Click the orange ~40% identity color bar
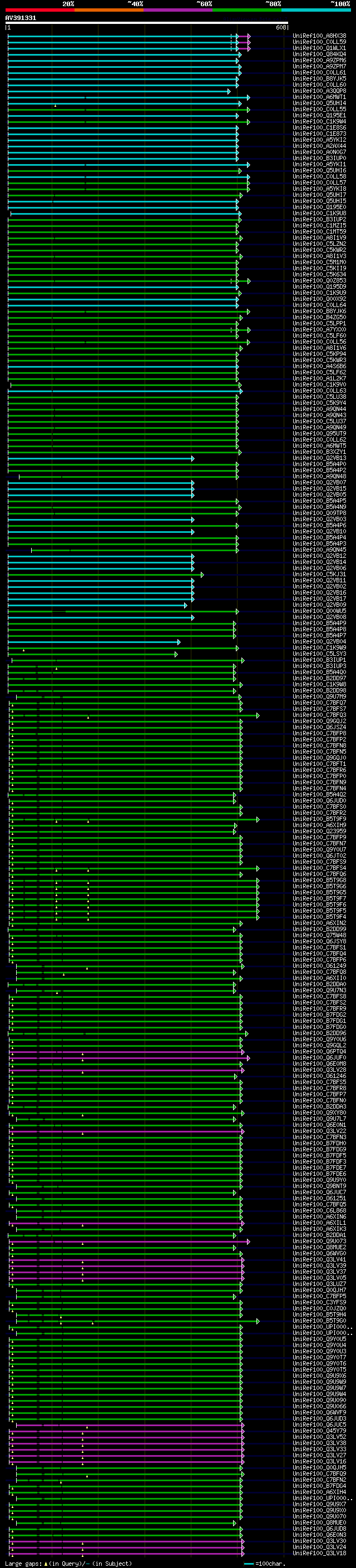Image resolution: width=356 pixels, height=1568 pixels. click(x=109, y=10)
